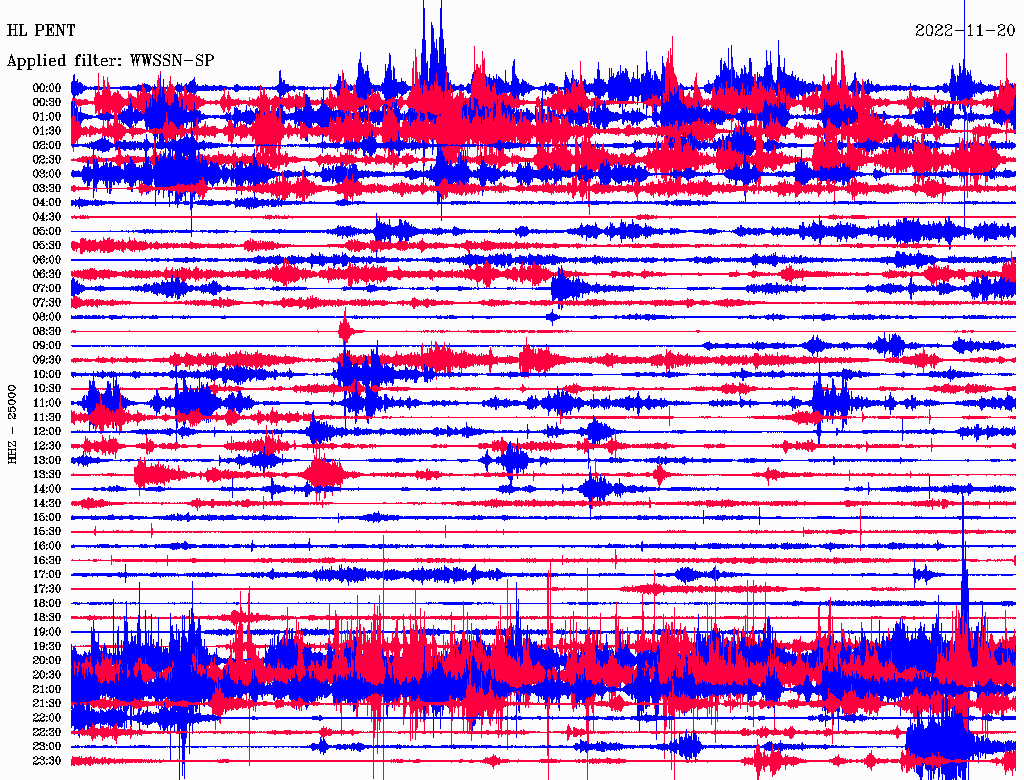Select the 14:30 time label
Screen dimensions: 1024x780
[47, 503]
